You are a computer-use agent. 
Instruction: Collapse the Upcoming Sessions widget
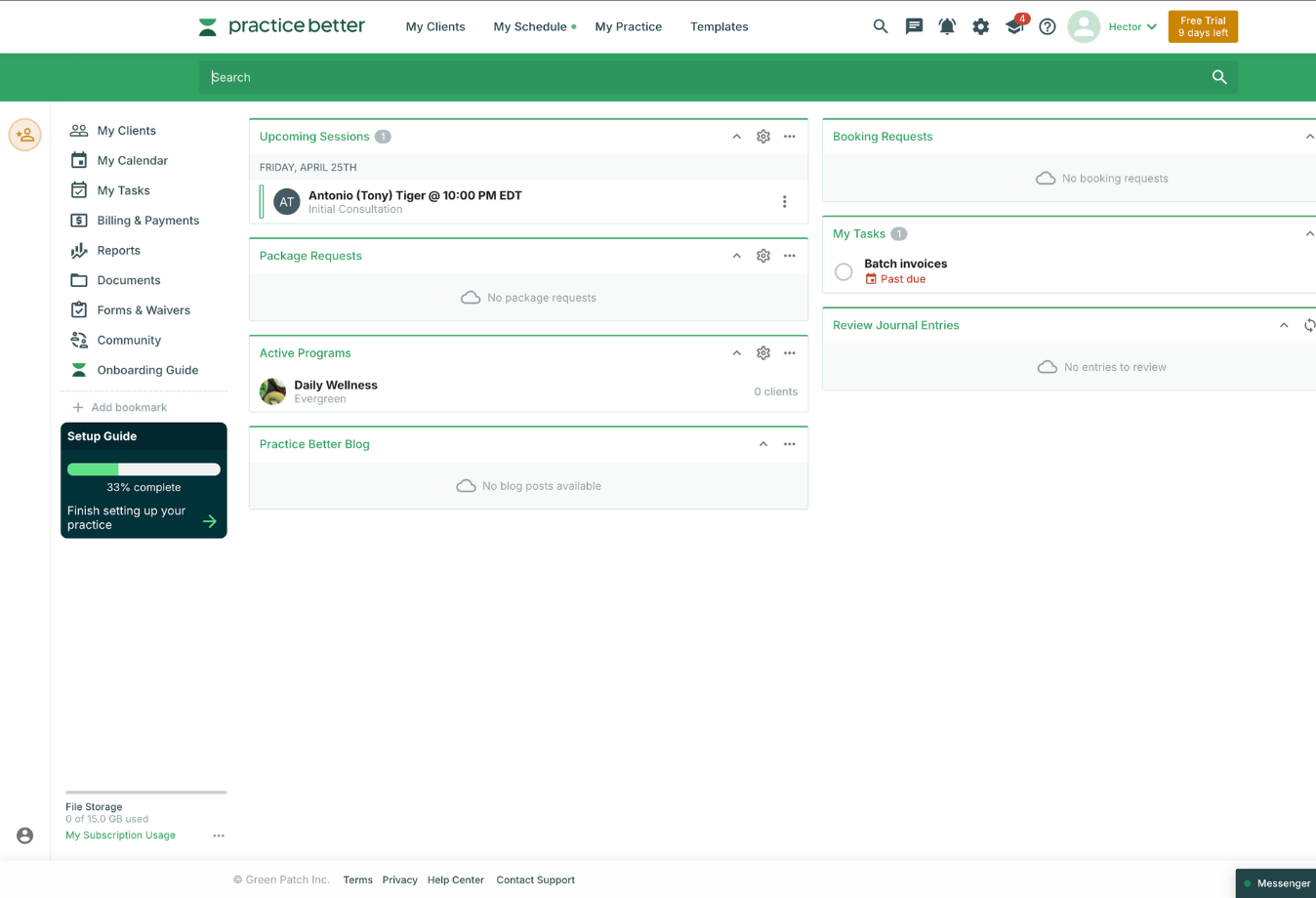pos(737,137)
